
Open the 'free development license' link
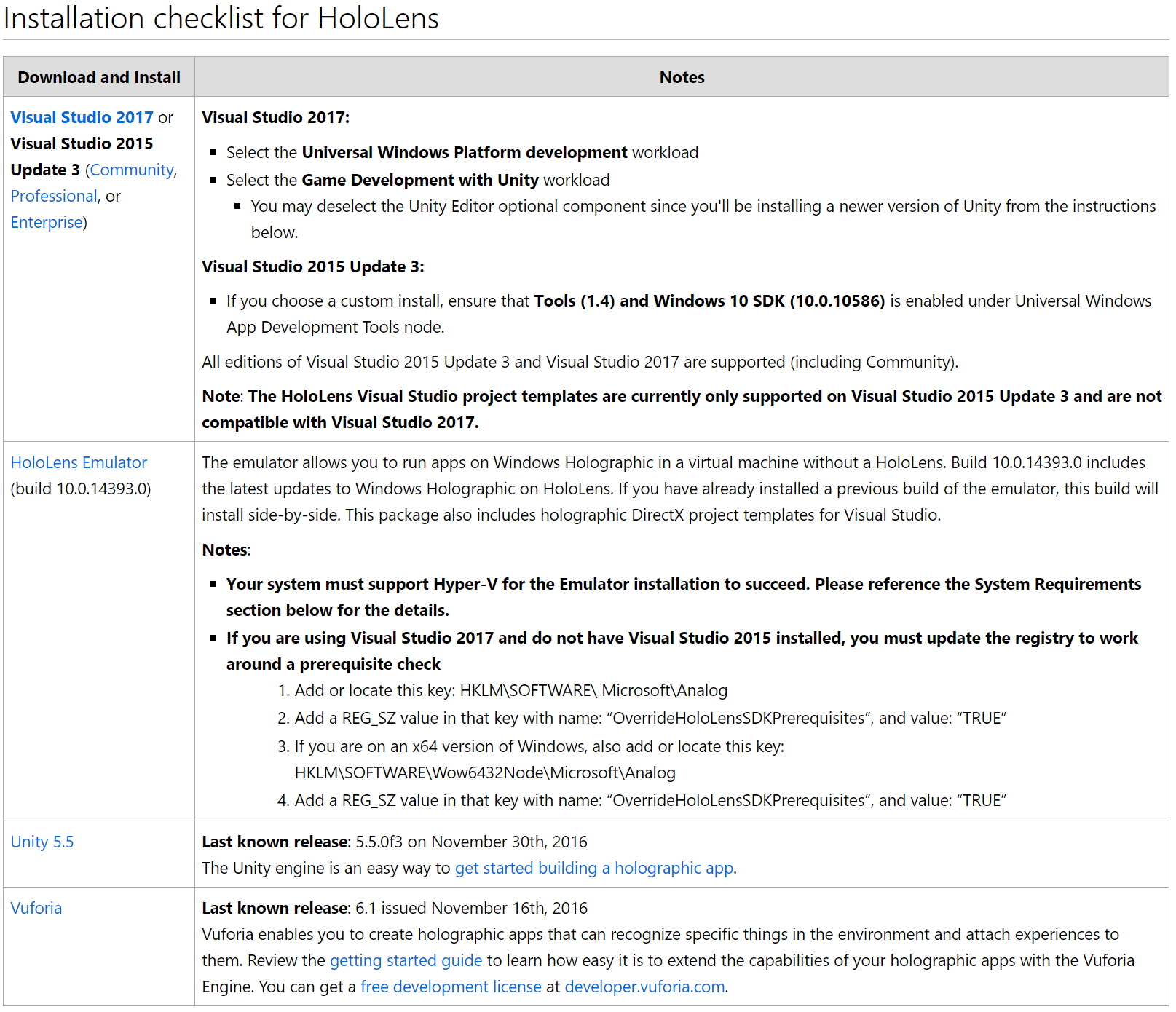pos(451,987)
